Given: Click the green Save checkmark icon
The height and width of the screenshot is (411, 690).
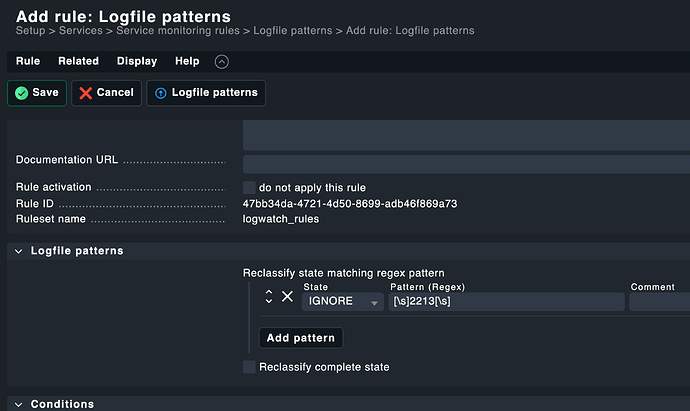Looking at the screenshot, I should (21, 93).
